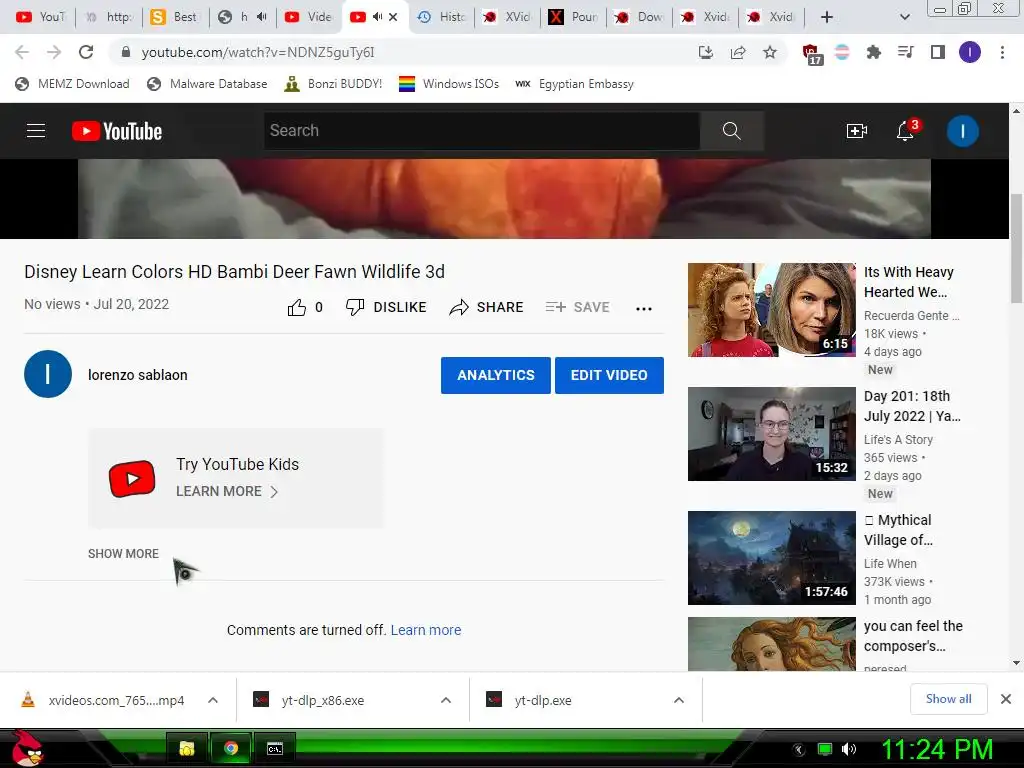Image resolution: width=1024 pixels, height=768 pixels.
Task: Click the Recuerda Gente channel name
Action: coord(911,315)
